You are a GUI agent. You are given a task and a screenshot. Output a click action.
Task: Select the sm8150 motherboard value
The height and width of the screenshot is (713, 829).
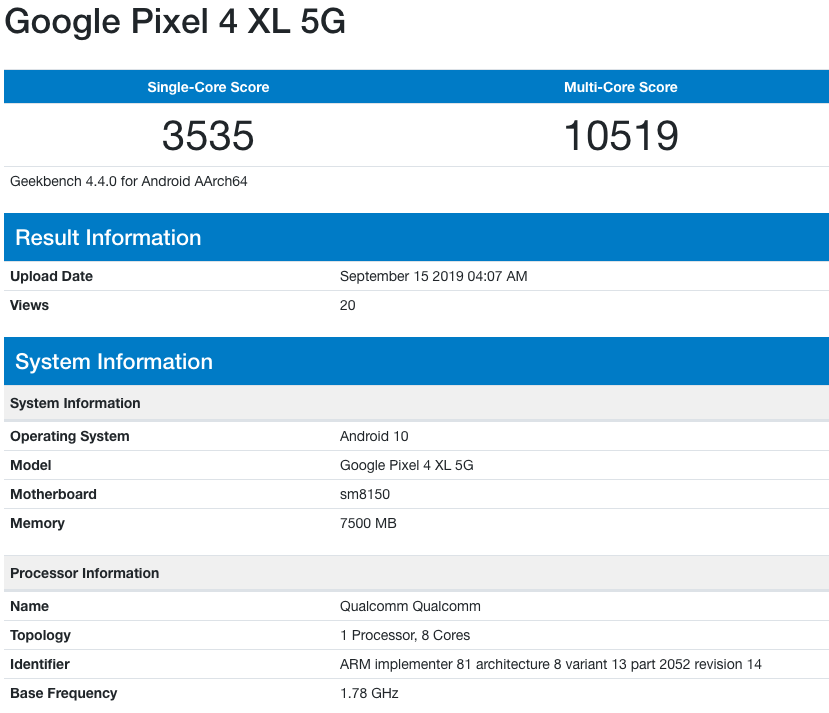(x=365, y=495)
